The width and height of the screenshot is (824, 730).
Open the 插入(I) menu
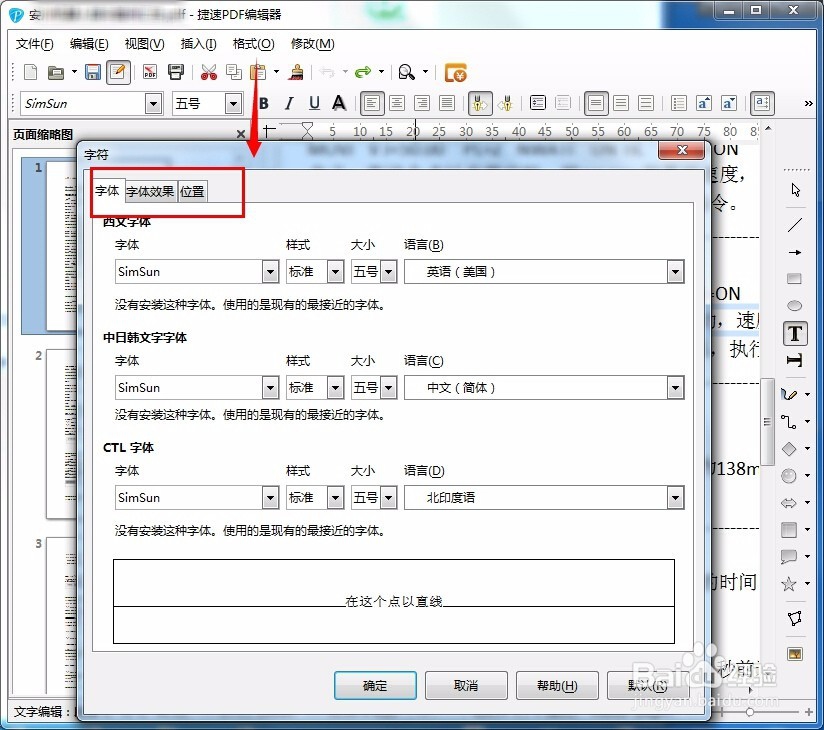pyautogui.click(x=196, y=44)
